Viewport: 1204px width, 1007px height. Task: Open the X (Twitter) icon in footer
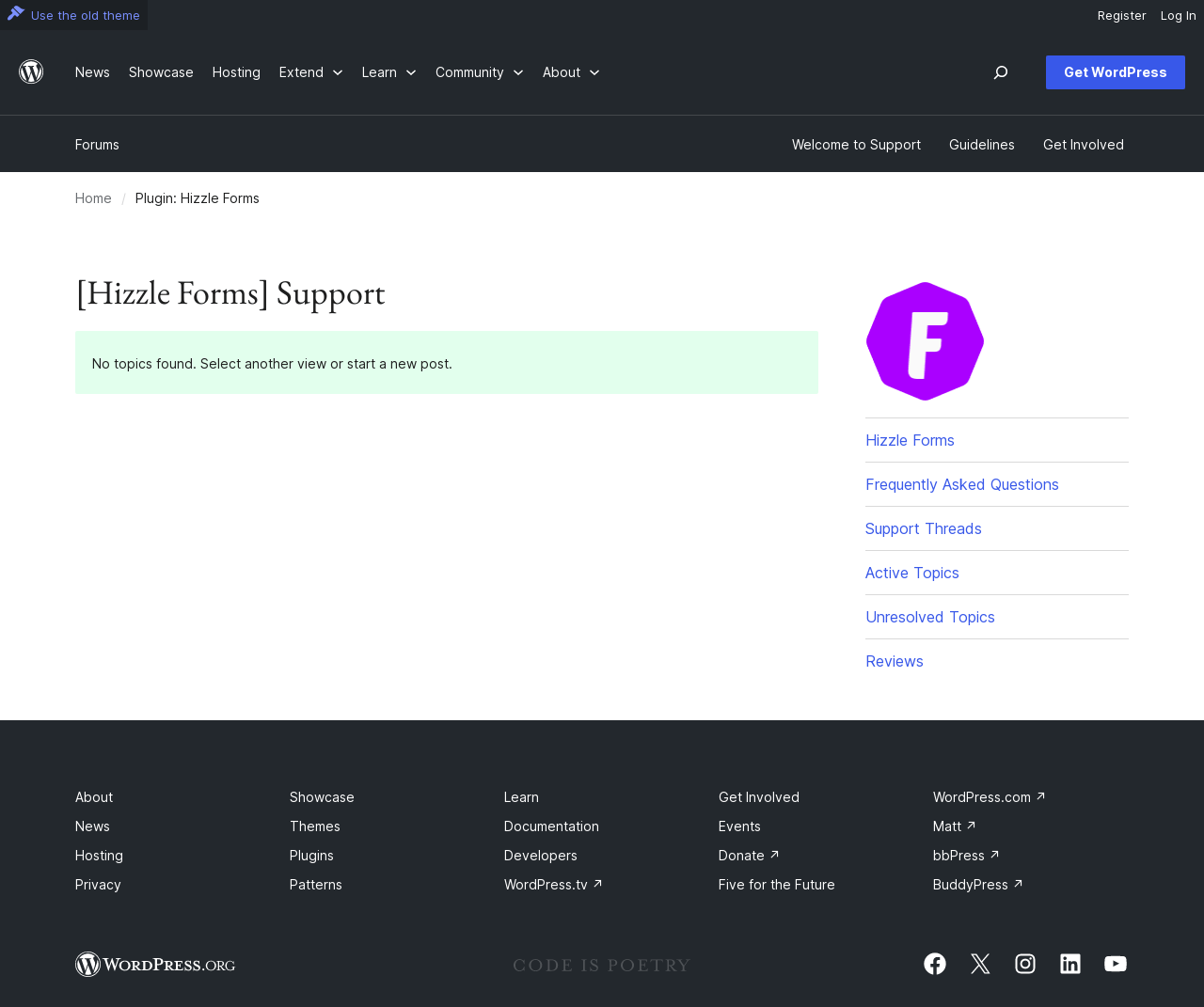(x=980, y=964)
